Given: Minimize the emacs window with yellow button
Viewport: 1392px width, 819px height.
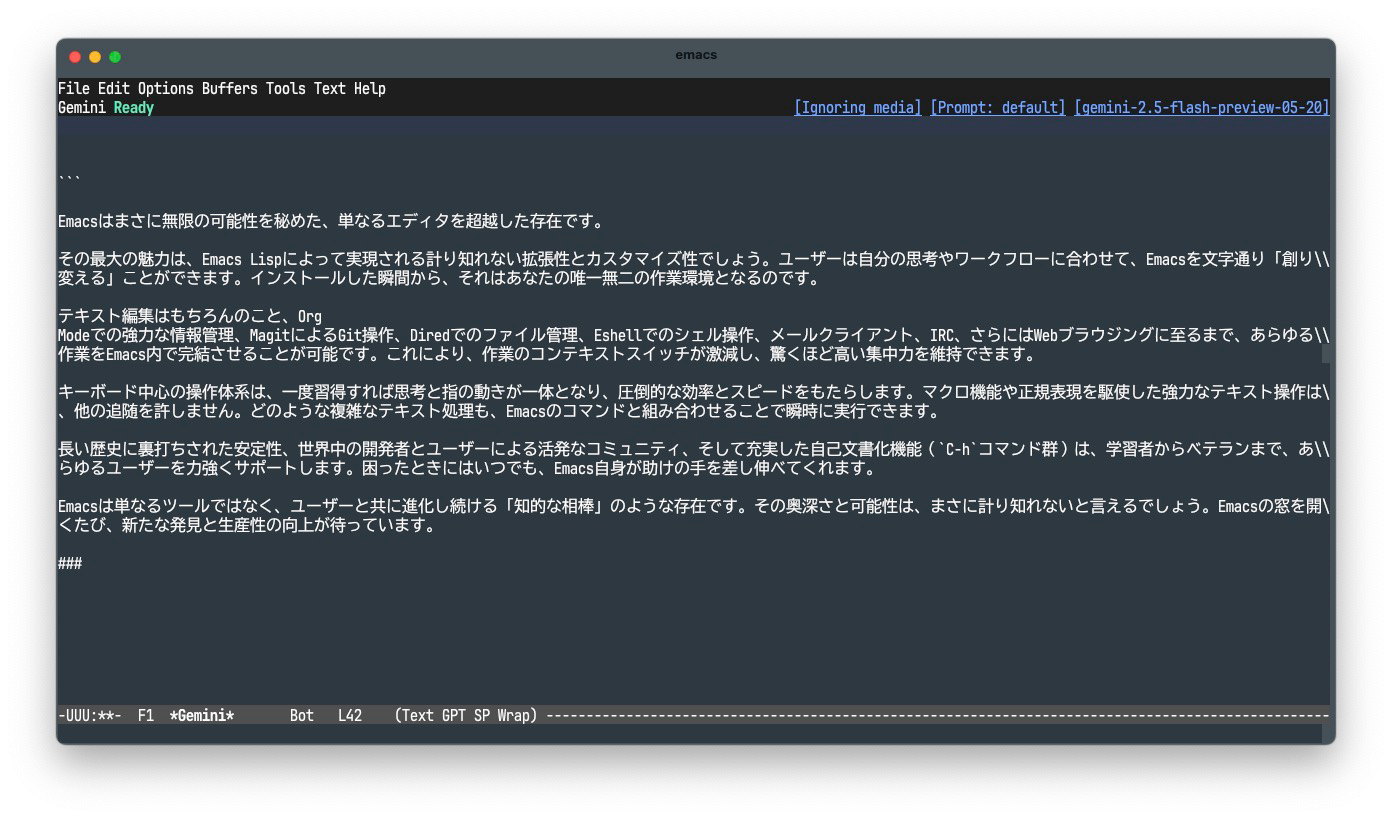Looking at the screenshot, I should coord(95,57).
